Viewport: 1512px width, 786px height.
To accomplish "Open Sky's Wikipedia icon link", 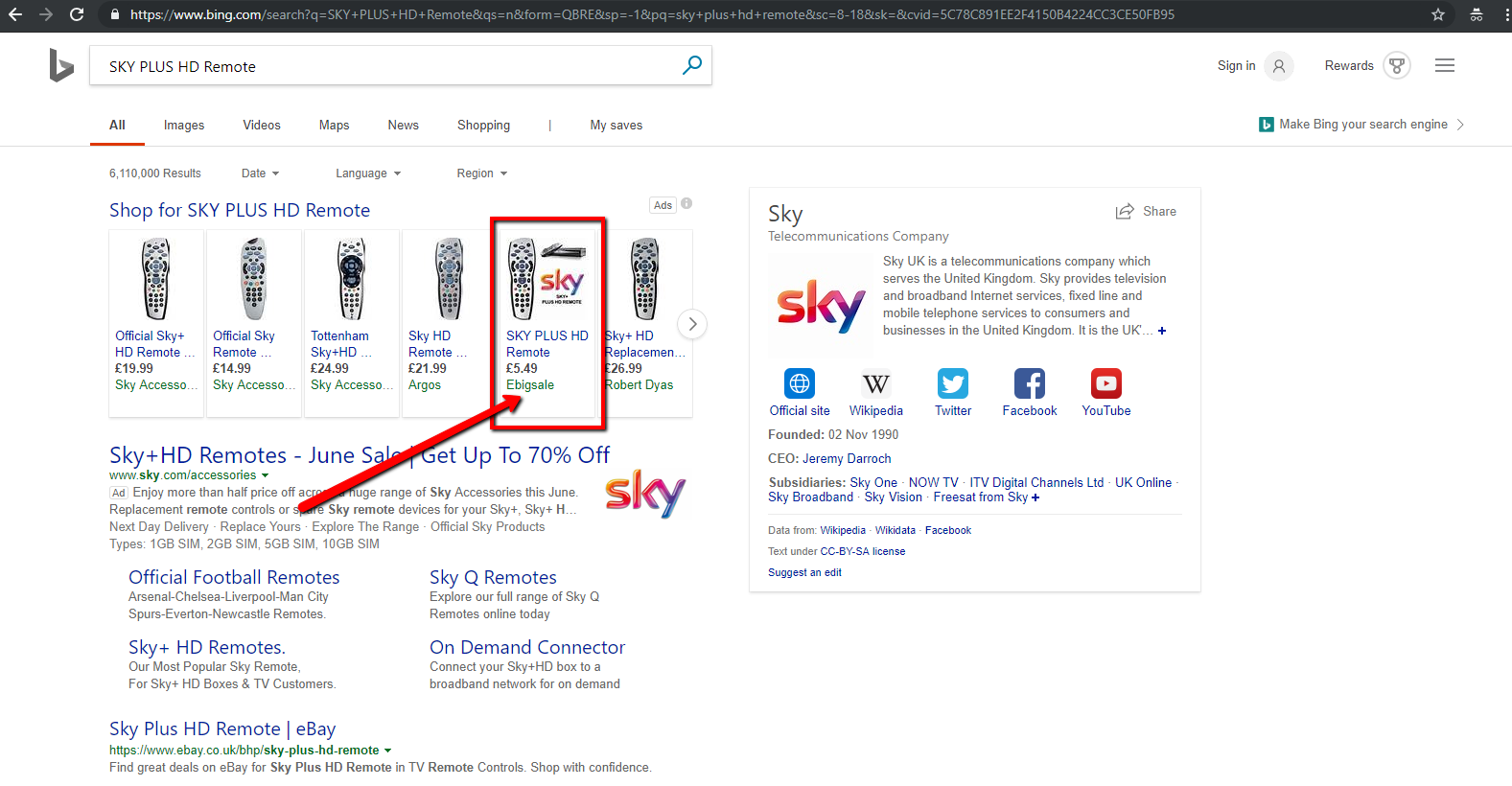I will point(875,384).
